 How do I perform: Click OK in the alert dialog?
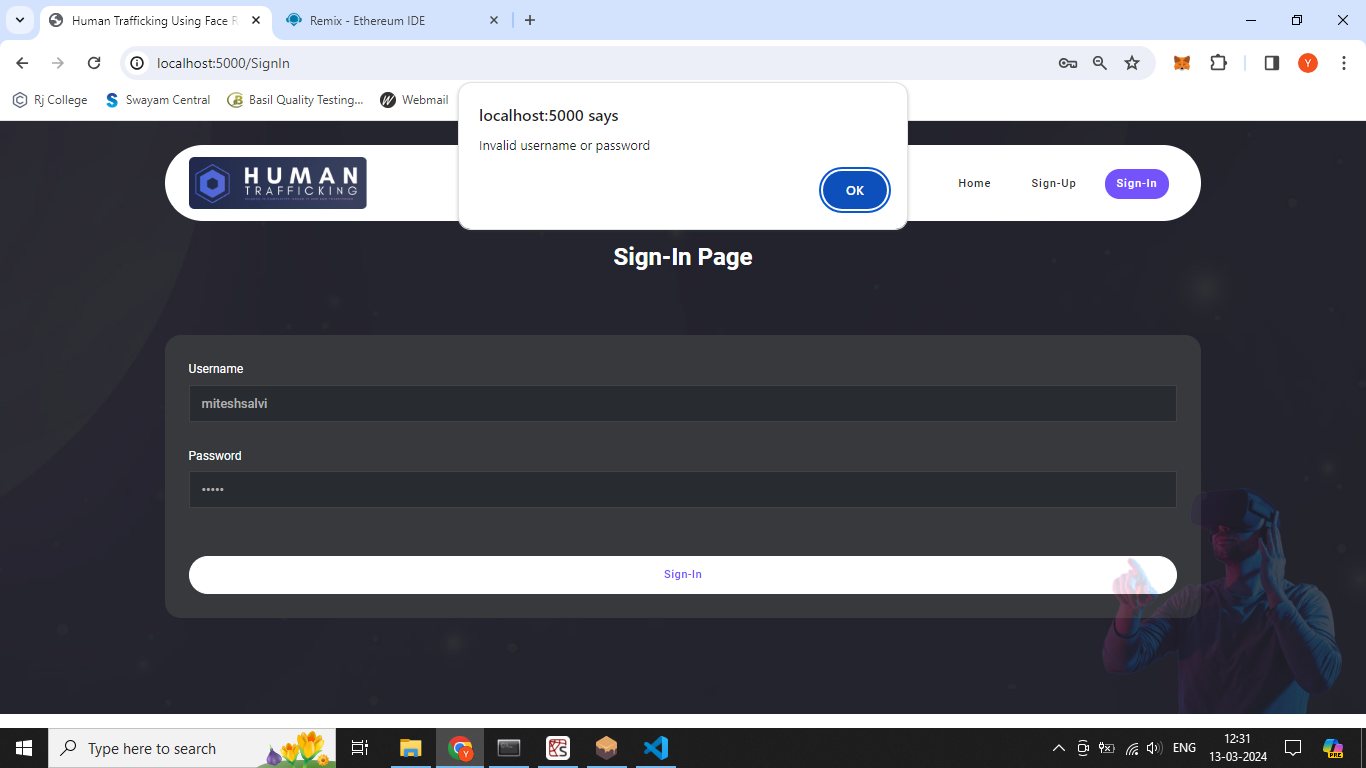(x=854, y=190)
